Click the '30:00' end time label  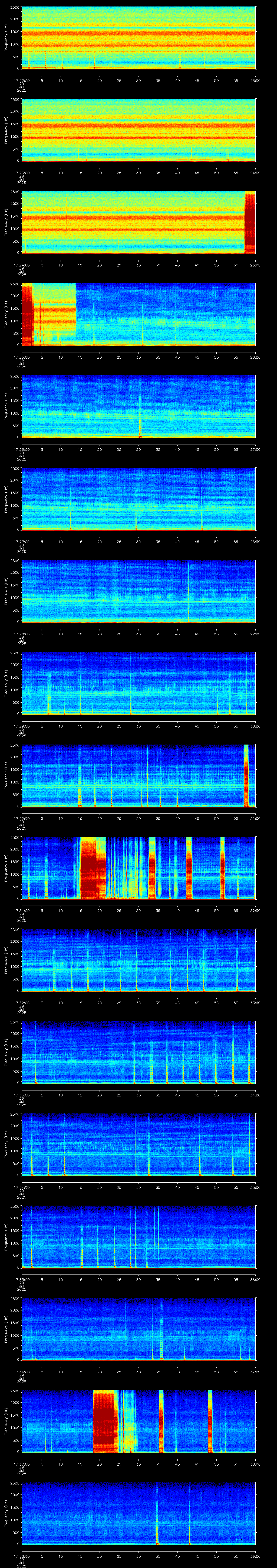(x=255, y=726)
